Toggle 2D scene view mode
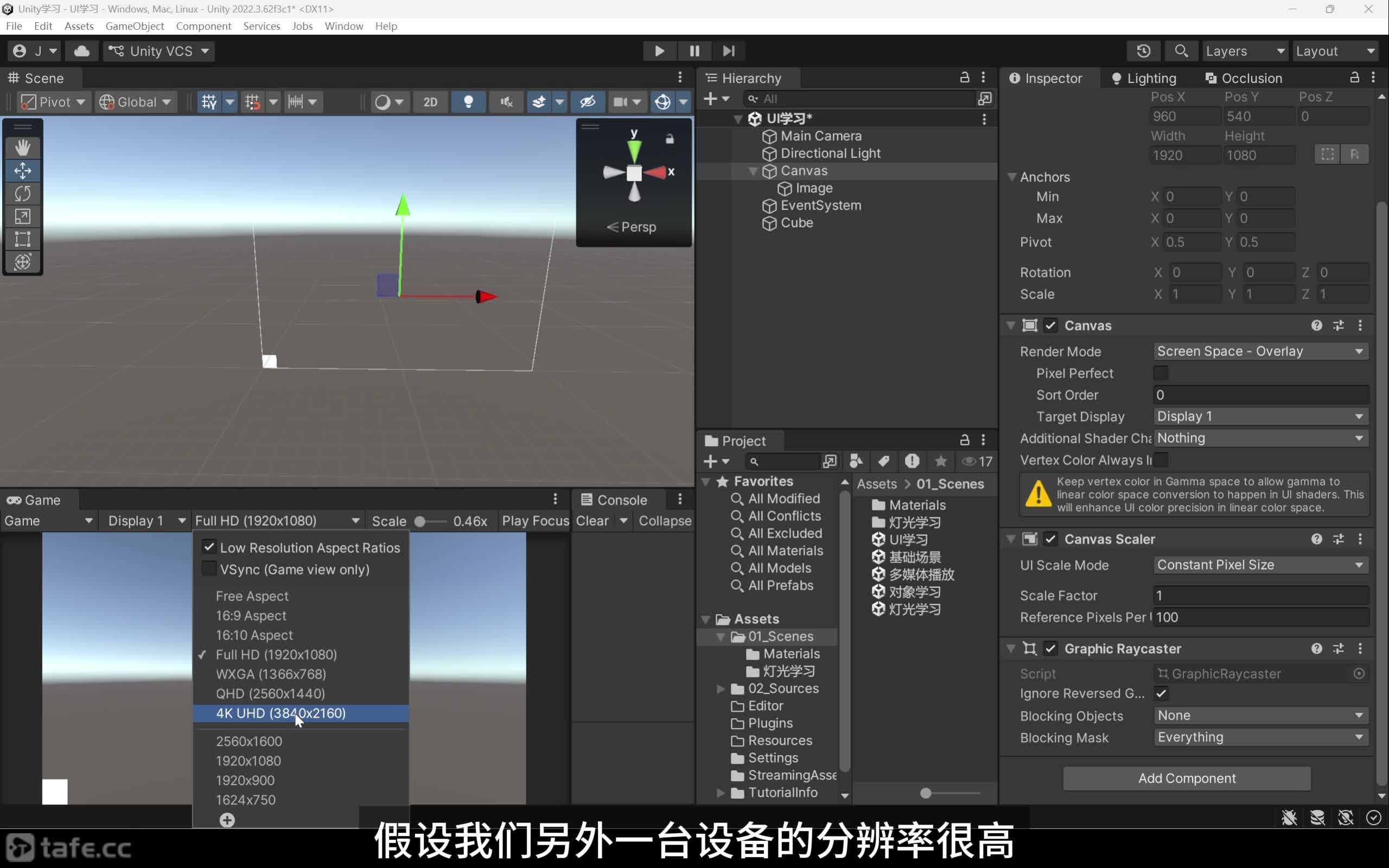This screenshot has width=1389, height=868. pyautogui.click(x=430, y=102)
